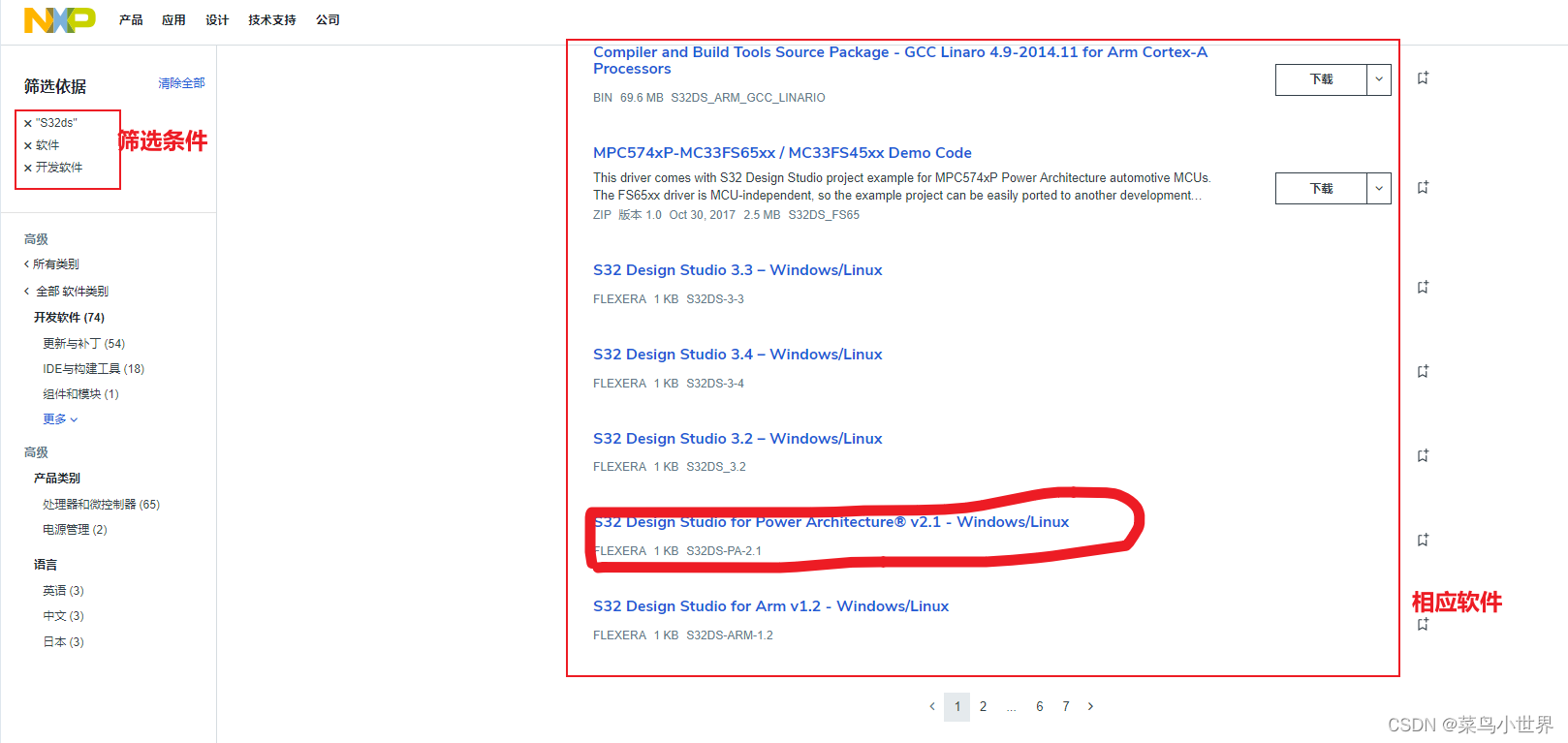
Task: Go to results page 6
Action: 1039,706
